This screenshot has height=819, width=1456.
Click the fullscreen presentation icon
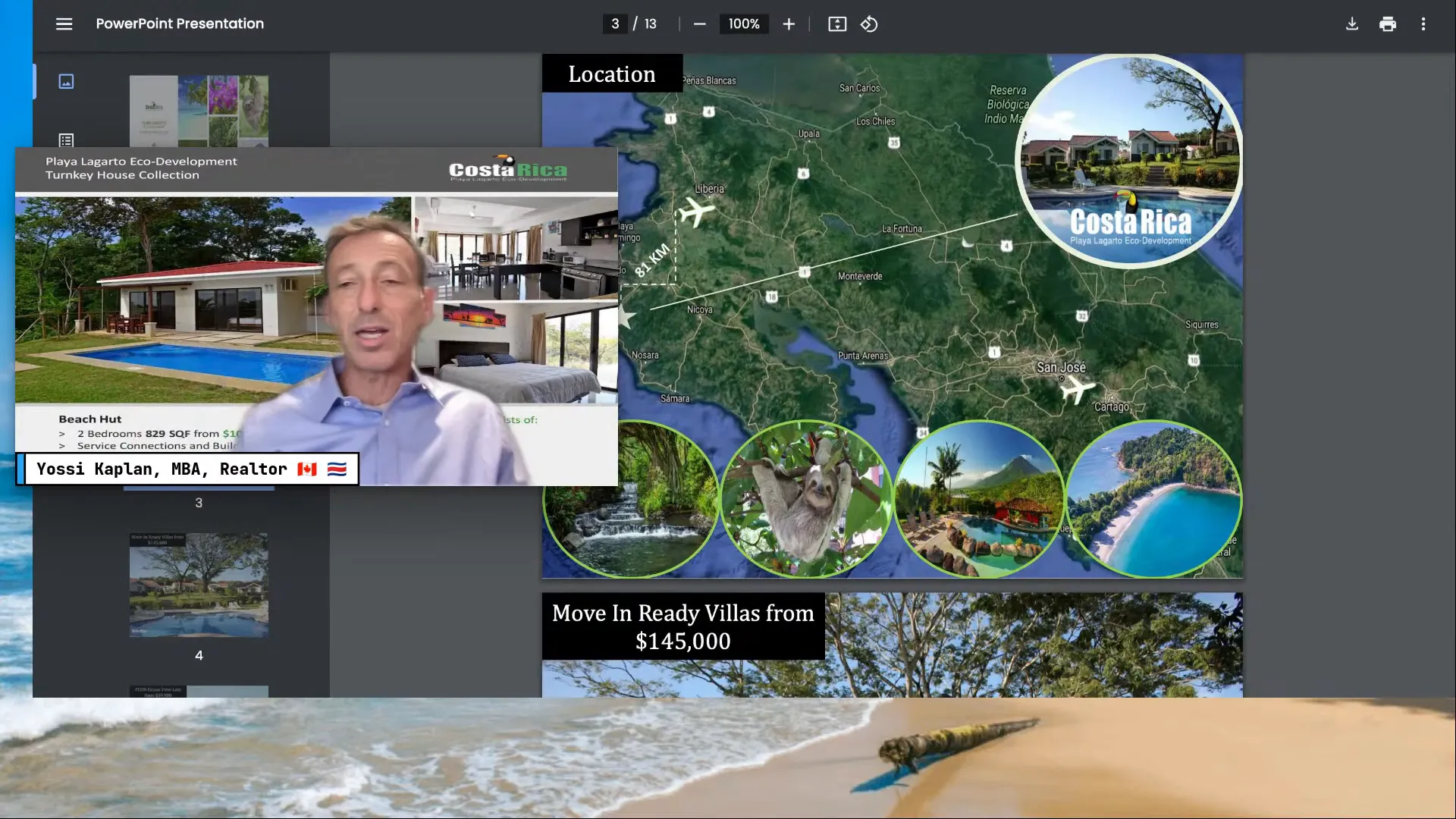click(x=837, y=24)
